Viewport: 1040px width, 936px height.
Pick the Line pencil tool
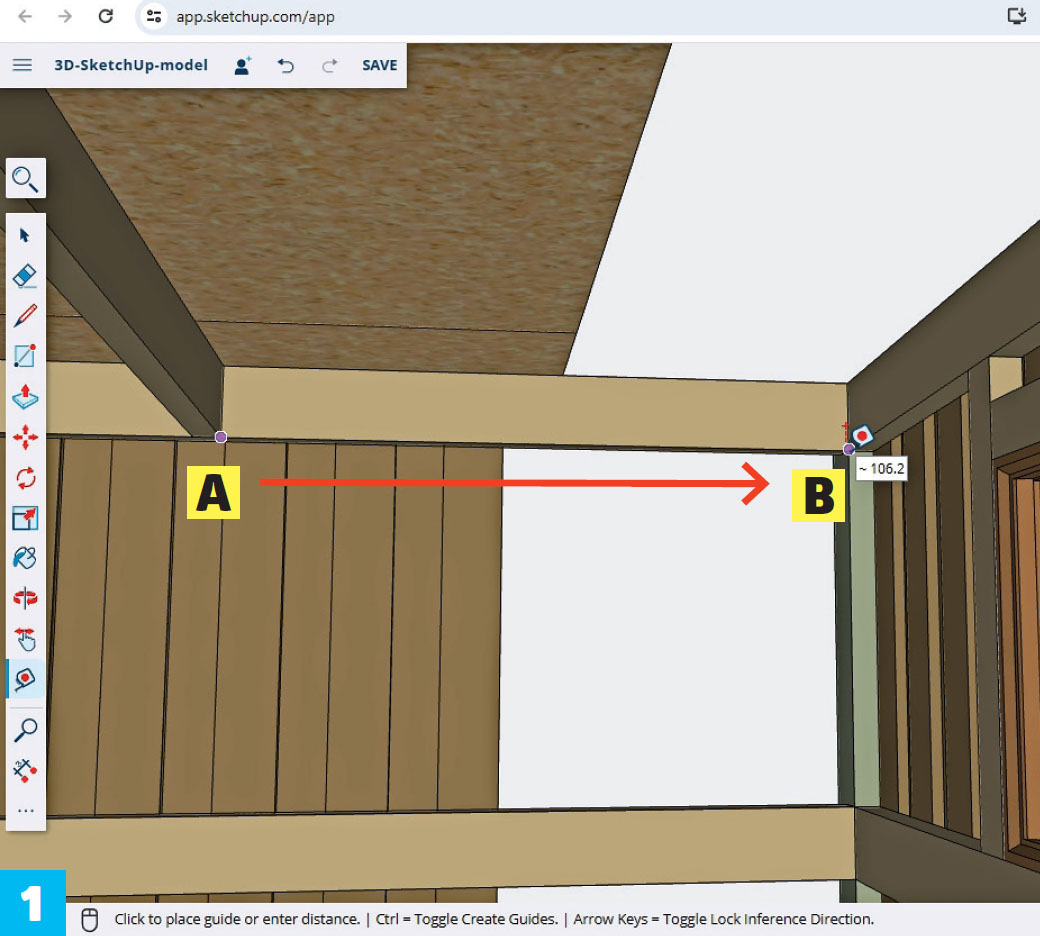pos(25,316)
